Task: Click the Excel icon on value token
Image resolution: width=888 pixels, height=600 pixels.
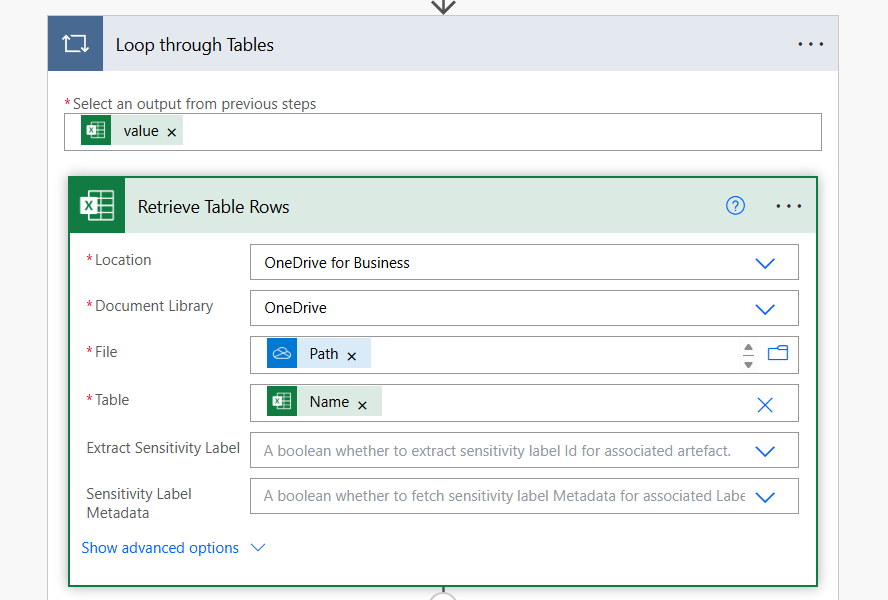Action: [x=96, y=131]
